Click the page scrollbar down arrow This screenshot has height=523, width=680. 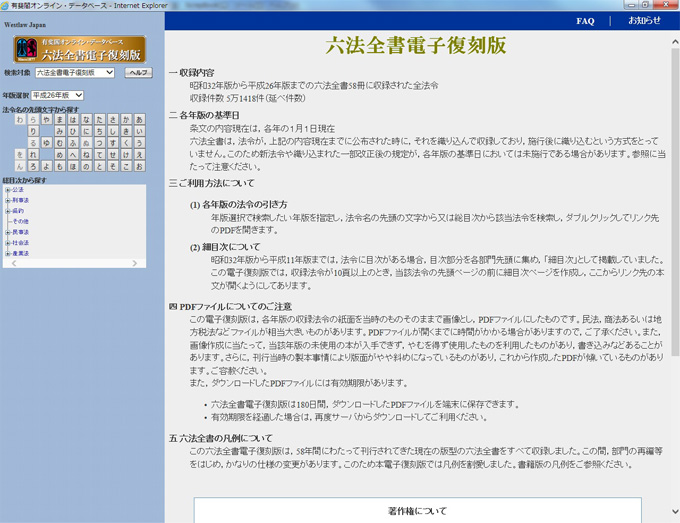click(675, 512)
